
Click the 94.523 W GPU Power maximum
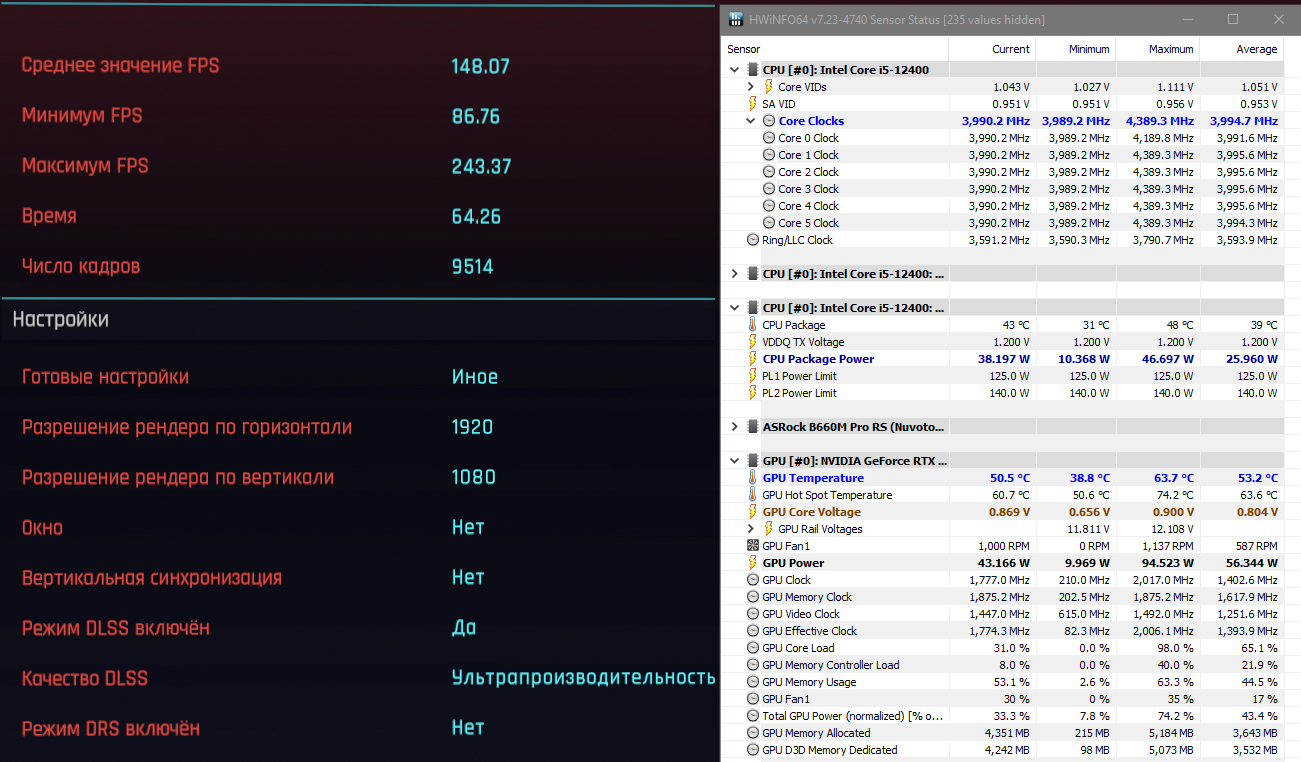[x=1169, y=563]
